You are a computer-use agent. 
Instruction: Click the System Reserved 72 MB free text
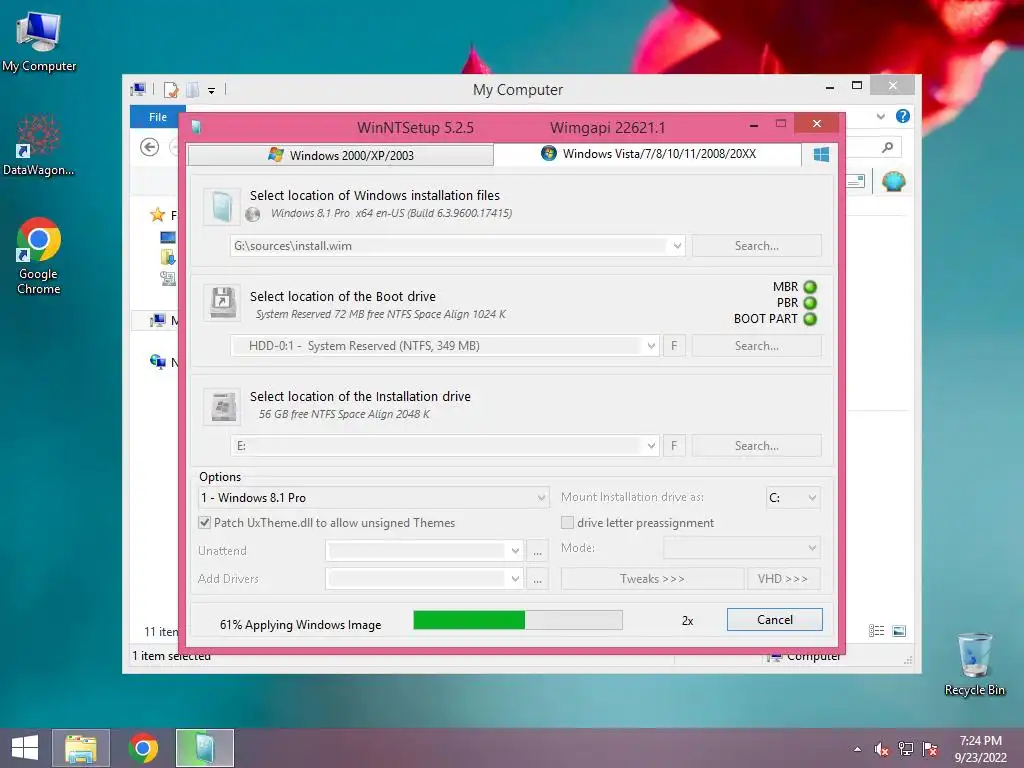(x=381, y=314)
